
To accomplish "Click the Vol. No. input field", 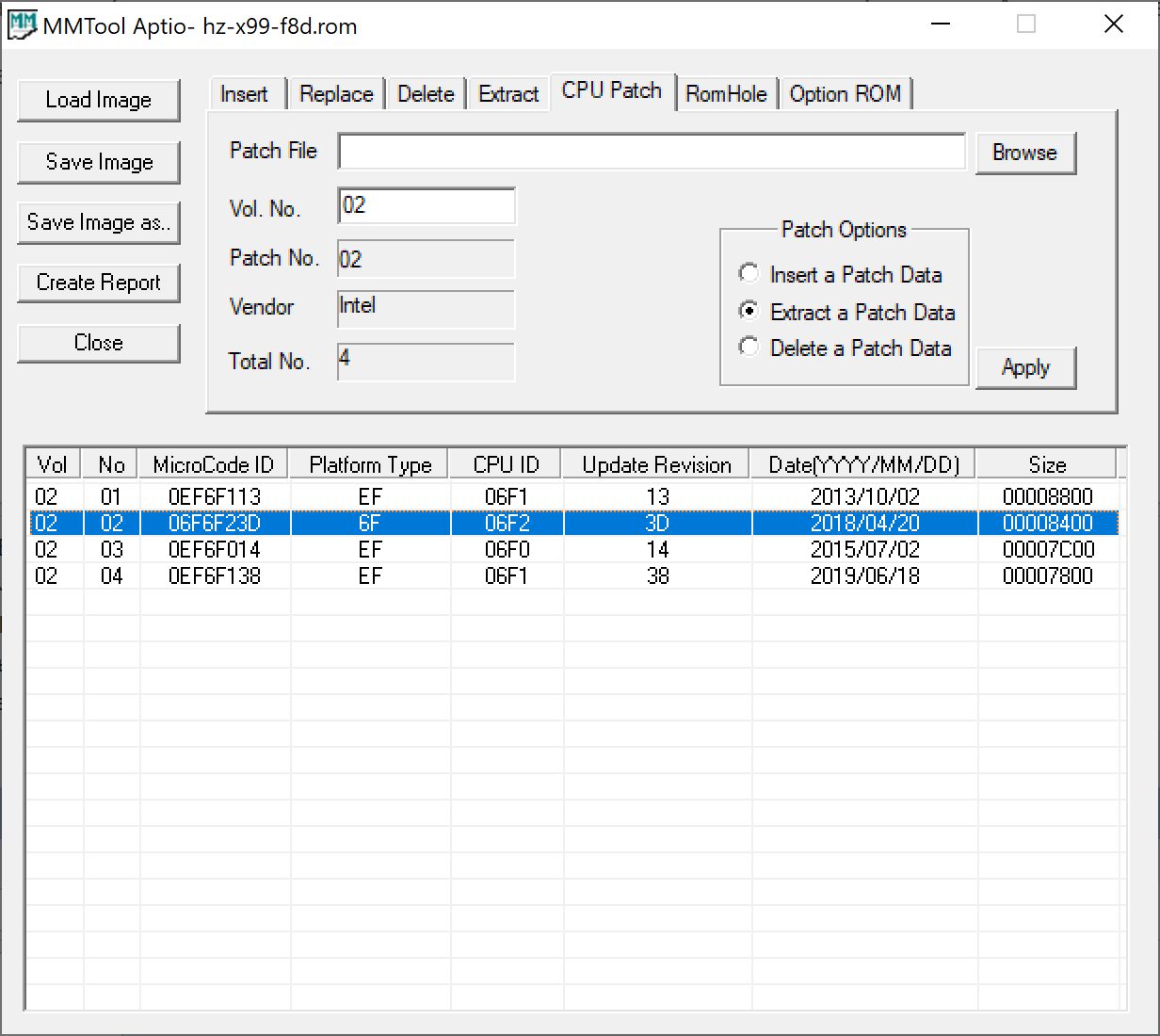I will (427, 205).
